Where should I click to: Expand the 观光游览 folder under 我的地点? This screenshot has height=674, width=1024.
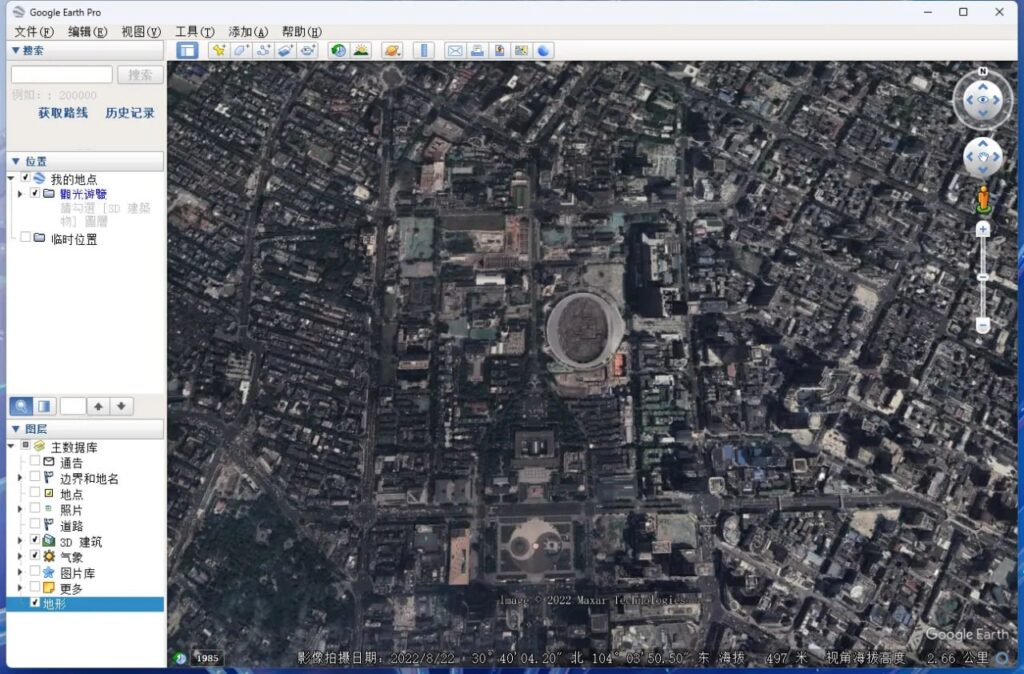coord(22,193)
